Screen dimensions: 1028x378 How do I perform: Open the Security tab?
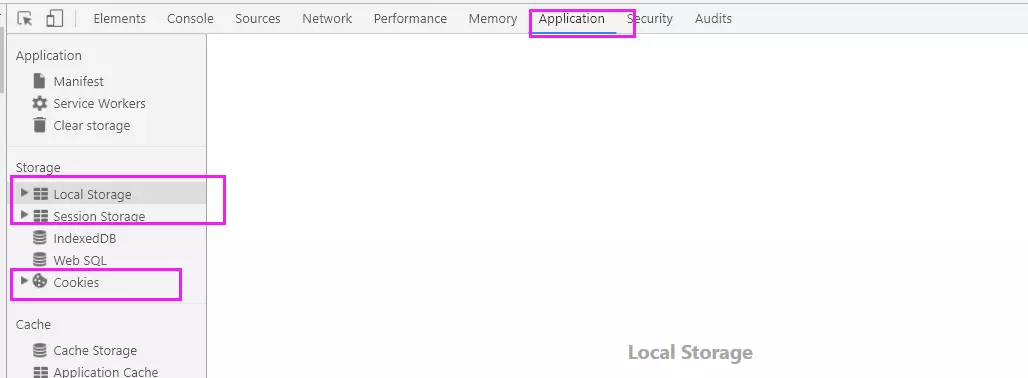pyautogui.click(x=650, y=19)
